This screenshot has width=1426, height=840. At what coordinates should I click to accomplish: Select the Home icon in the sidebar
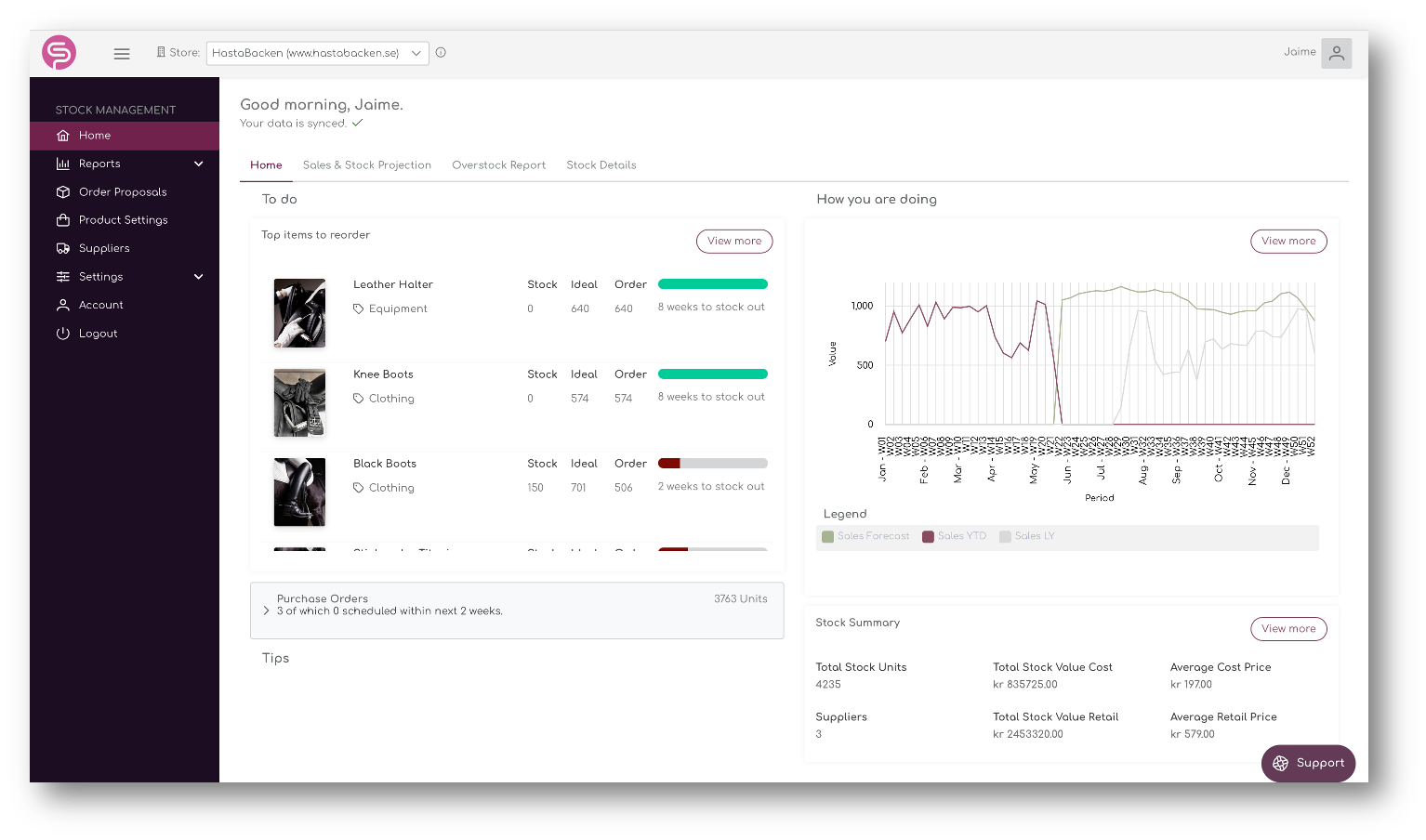coord(62,136)
